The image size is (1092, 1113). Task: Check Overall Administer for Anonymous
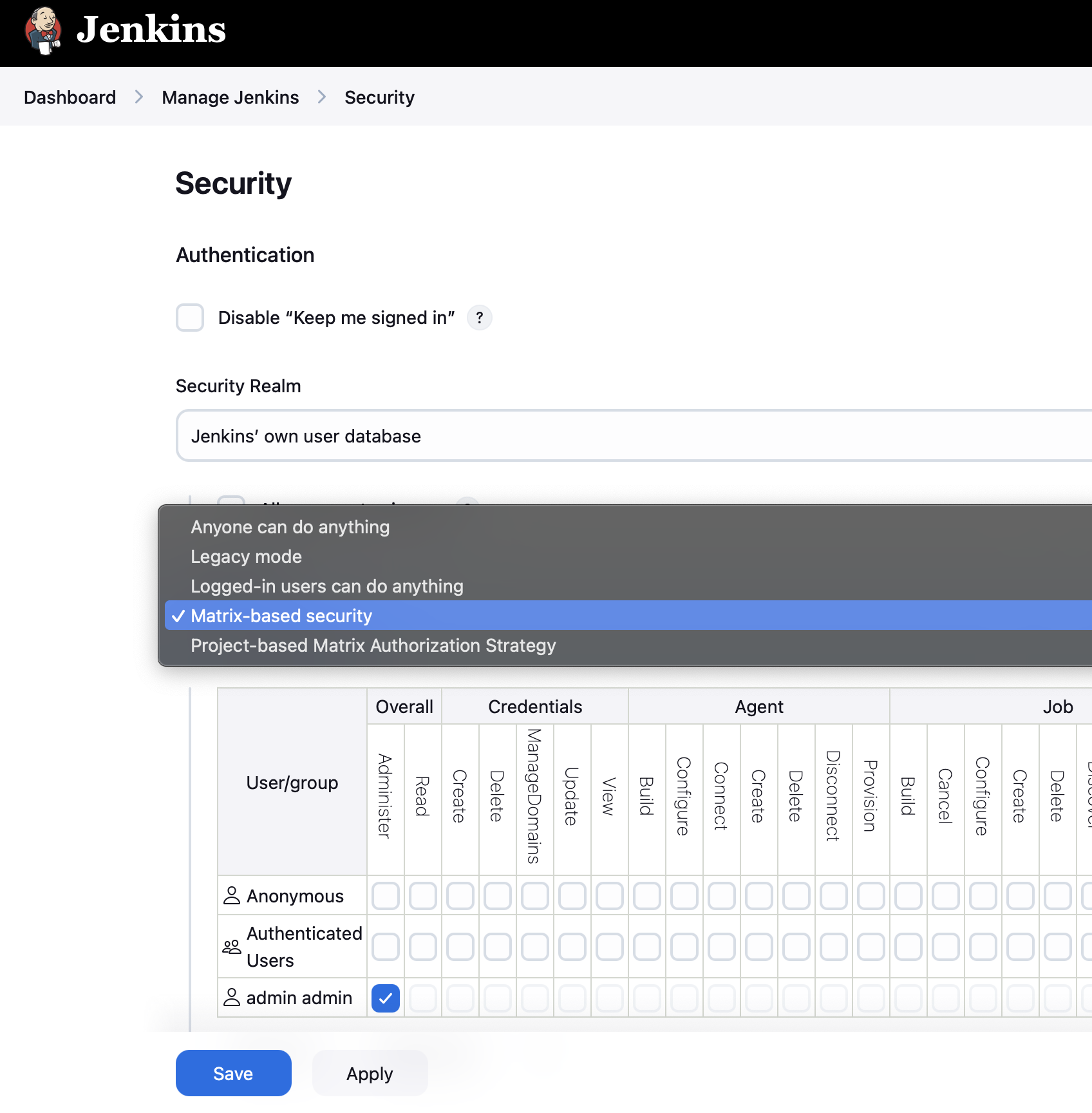click(x=386, y=896)
